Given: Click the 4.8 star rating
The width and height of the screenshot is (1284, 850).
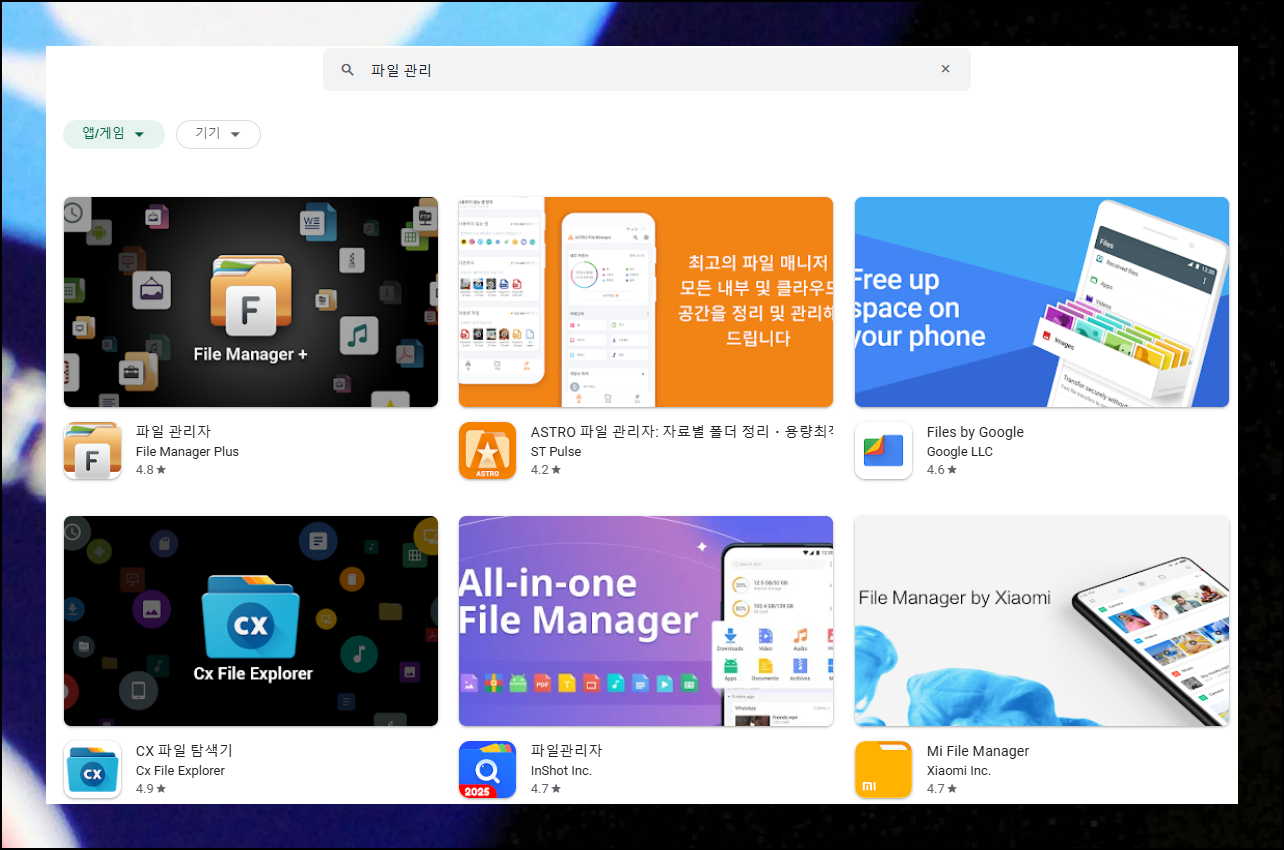Looking at the screenshot, I should pos(151,469).
